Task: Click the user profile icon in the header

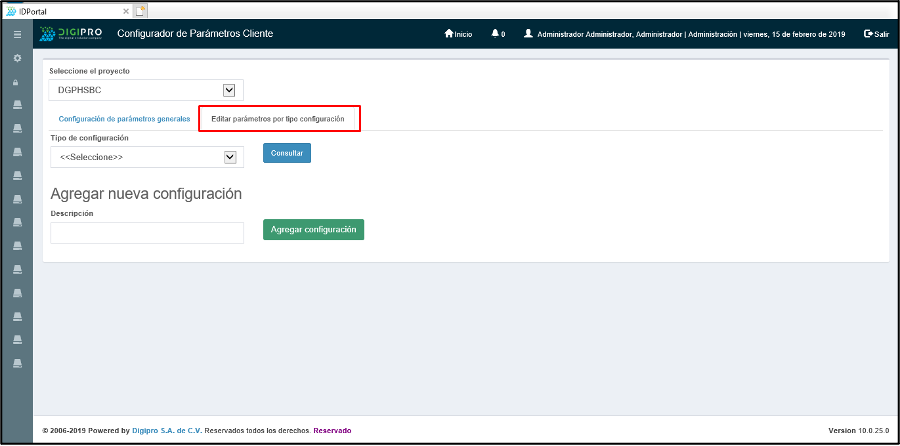Action: (528, 34)
